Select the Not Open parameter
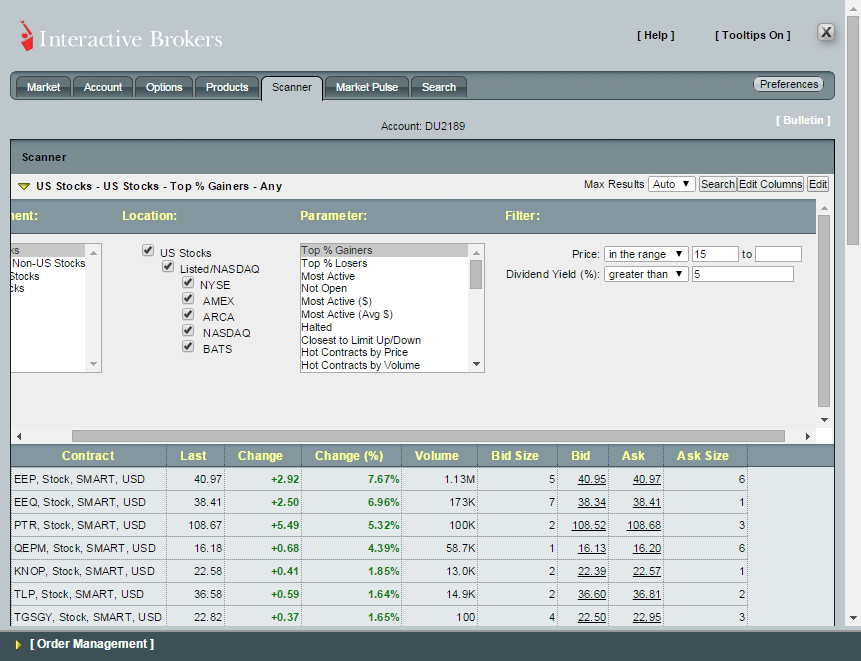Screen dimensions: 861x661 pos(384,288)
